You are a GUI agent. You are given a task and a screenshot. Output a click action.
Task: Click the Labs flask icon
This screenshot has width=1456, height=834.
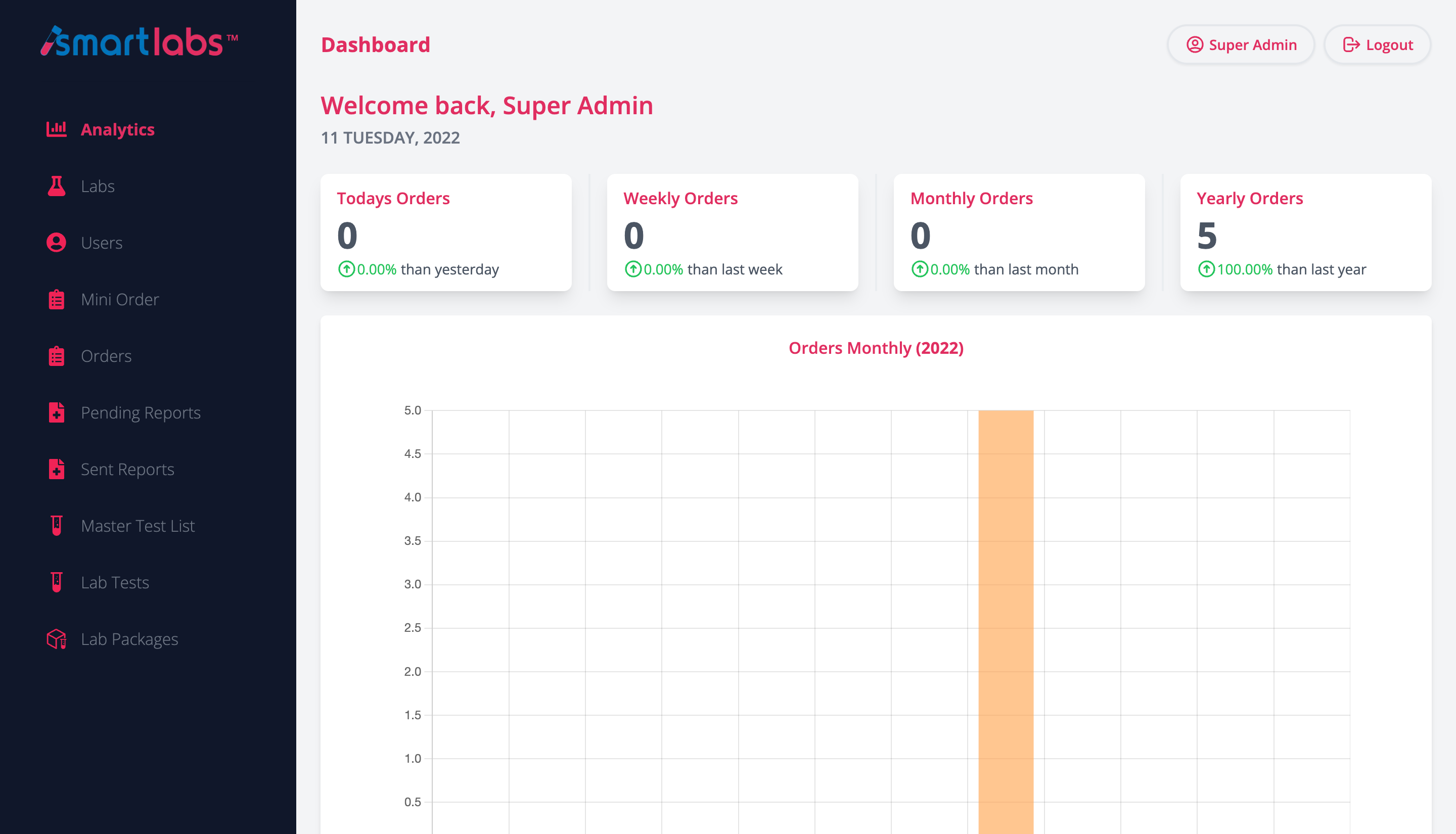tap(56, 186)
